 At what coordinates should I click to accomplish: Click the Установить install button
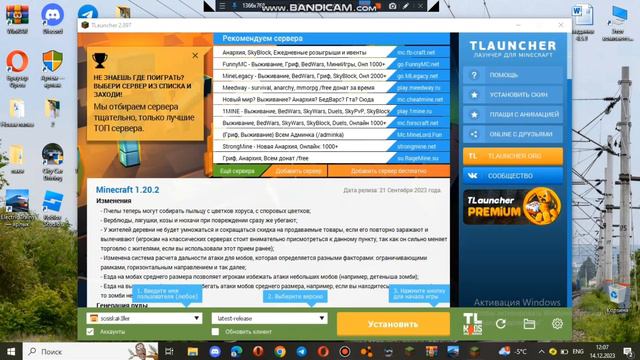pos(393,324)
